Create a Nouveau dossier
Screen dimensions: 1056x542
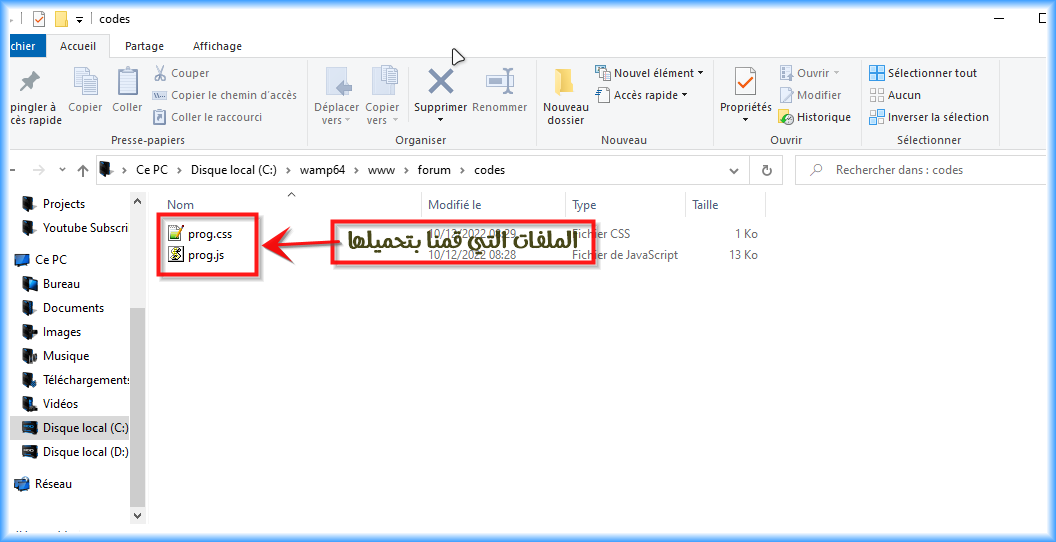click(x=566, y=96)
